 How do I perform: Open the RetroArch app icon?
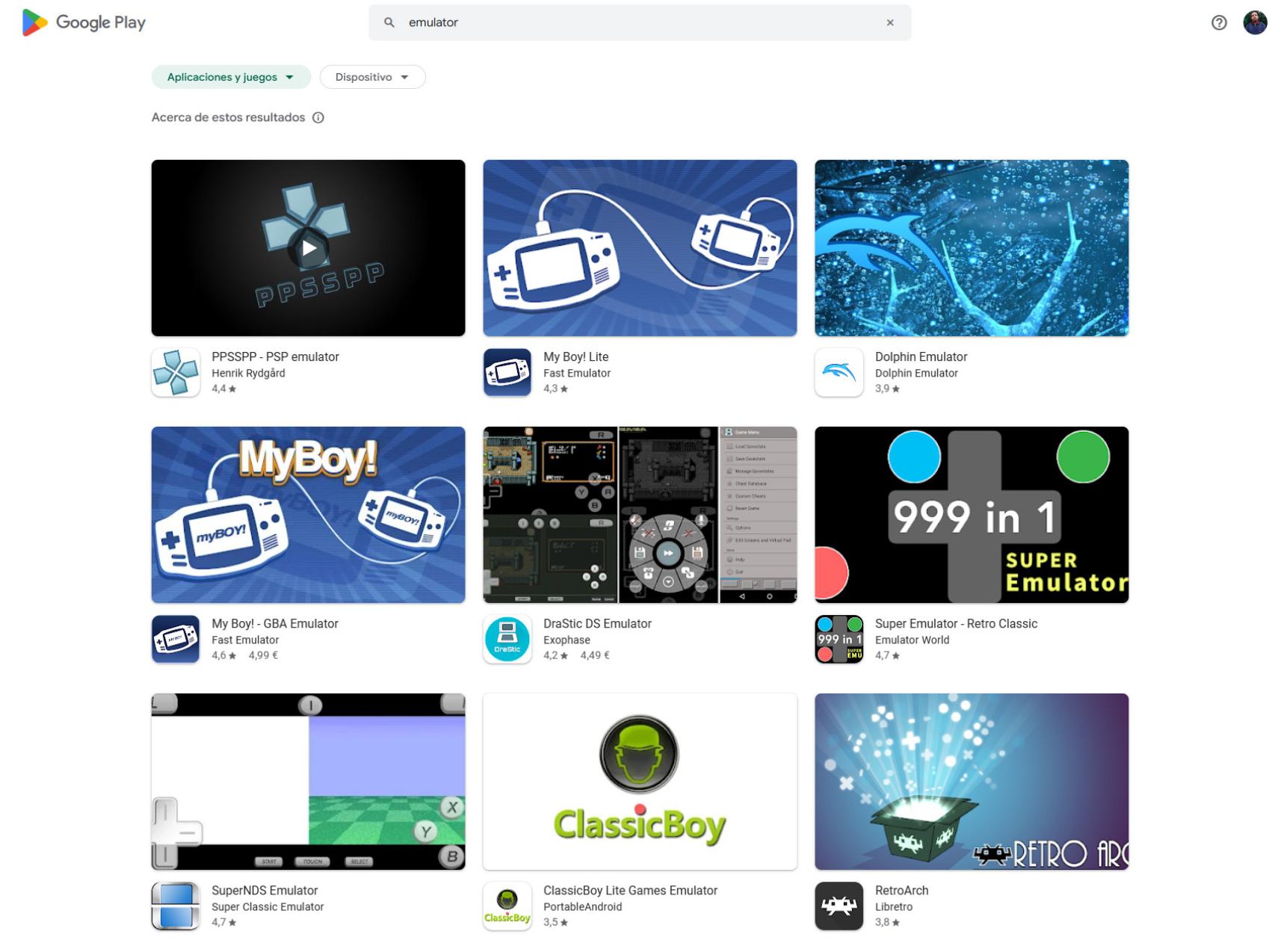tap(839, 906)
